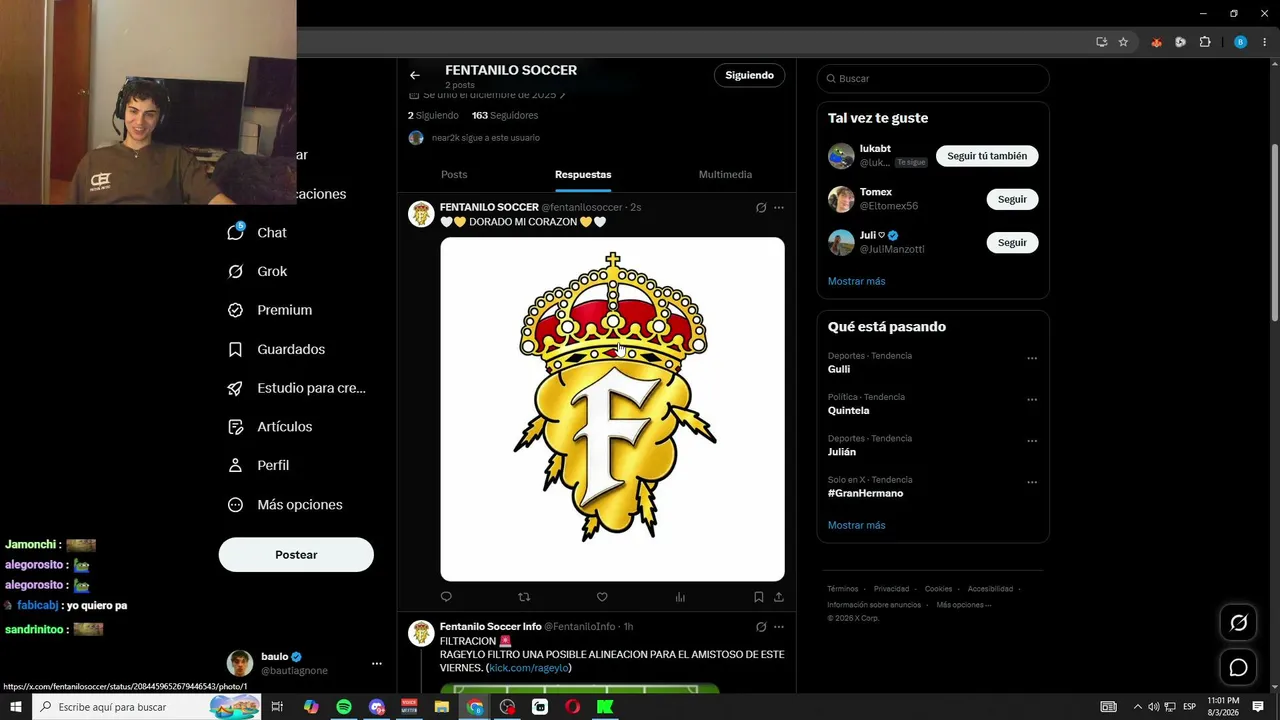Open the Kick app in the taskbar
This screenshot has height=720, width=1280.
click(605, 707)
